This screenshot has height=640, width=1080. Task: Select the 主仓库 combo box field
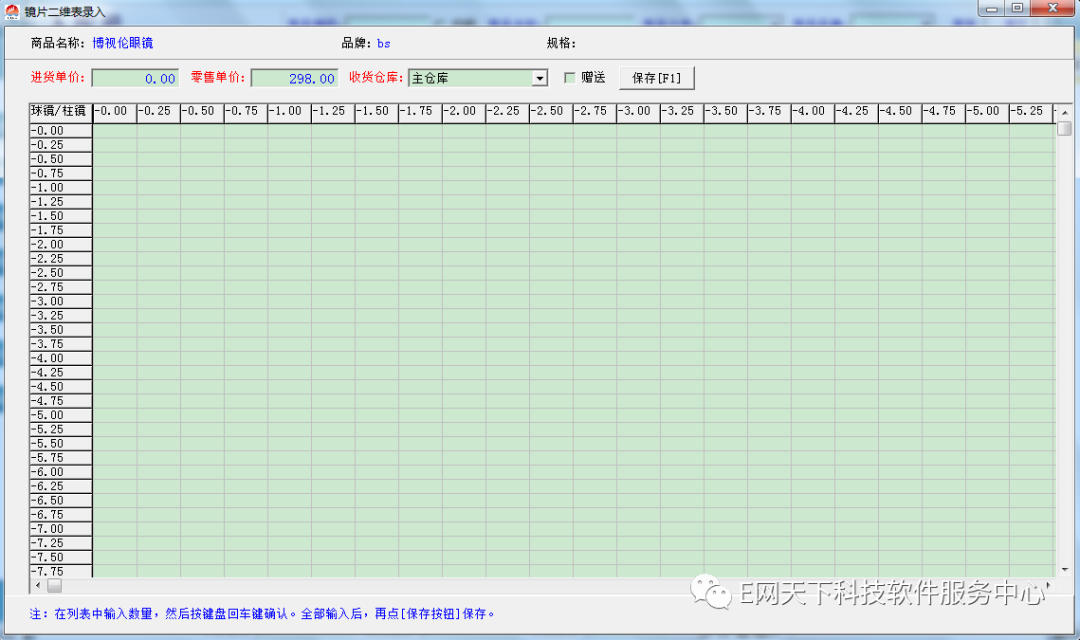[x=468, y=78]
